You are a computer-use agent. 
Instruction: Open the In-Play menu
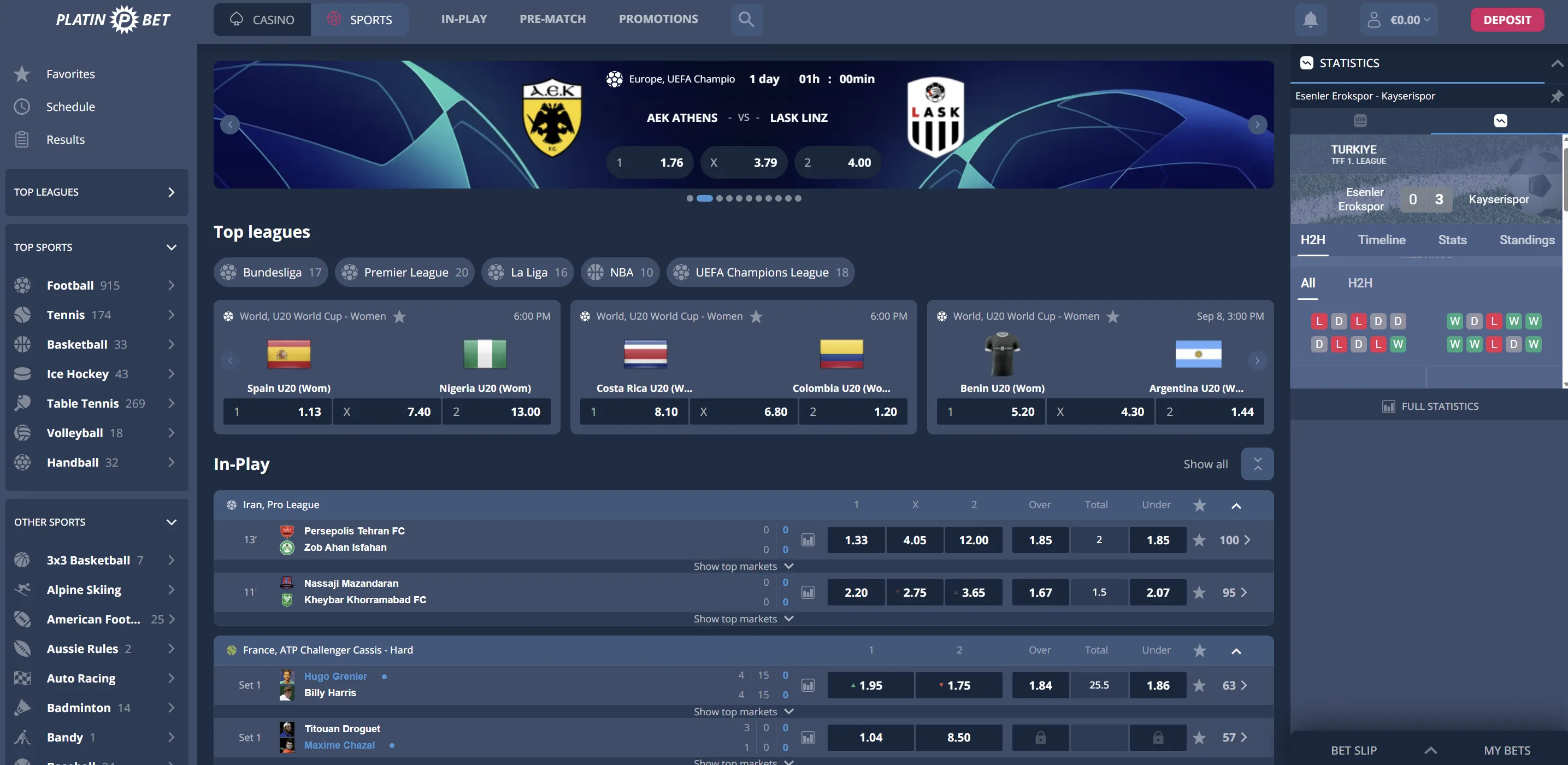[x=464, y=19]
